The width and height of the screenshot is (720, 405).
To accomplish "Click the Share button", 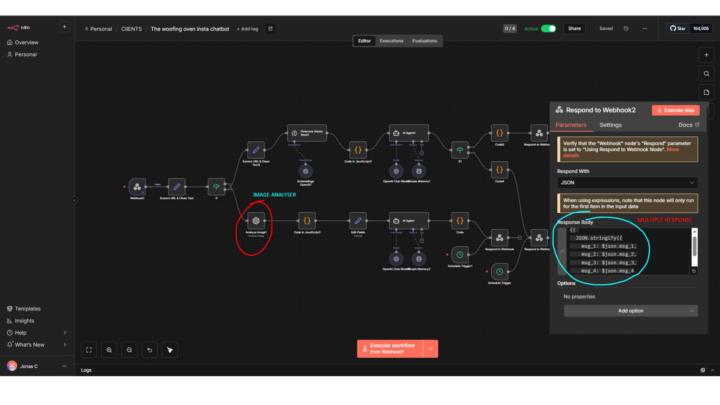I will click(x=574, y=28).
